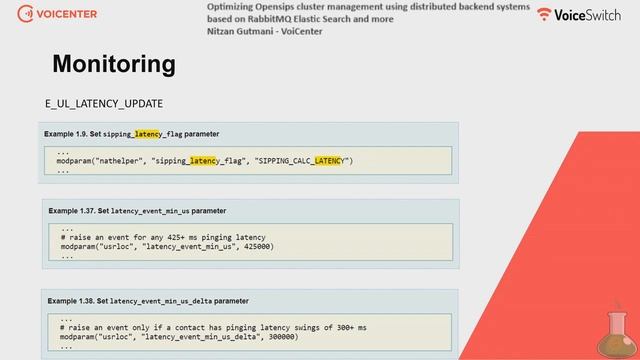Click the Example 1.38 latency_event_min_us_delta caption
The image size is (640, 360).
148,301
